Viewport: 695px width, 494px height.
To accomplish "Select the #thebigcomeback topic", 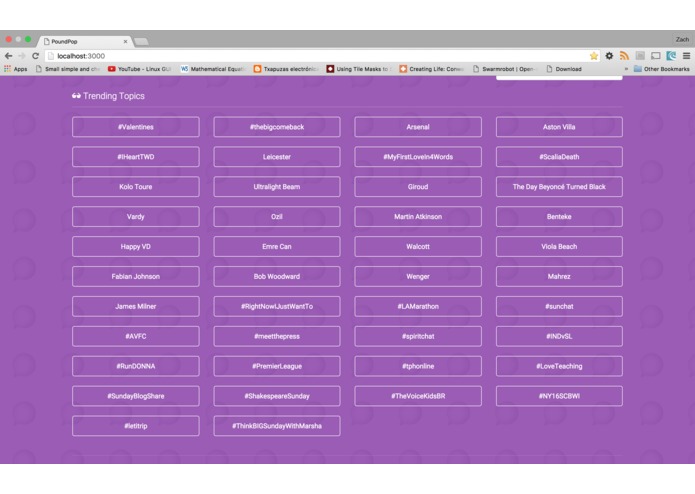I will point(277,127).
